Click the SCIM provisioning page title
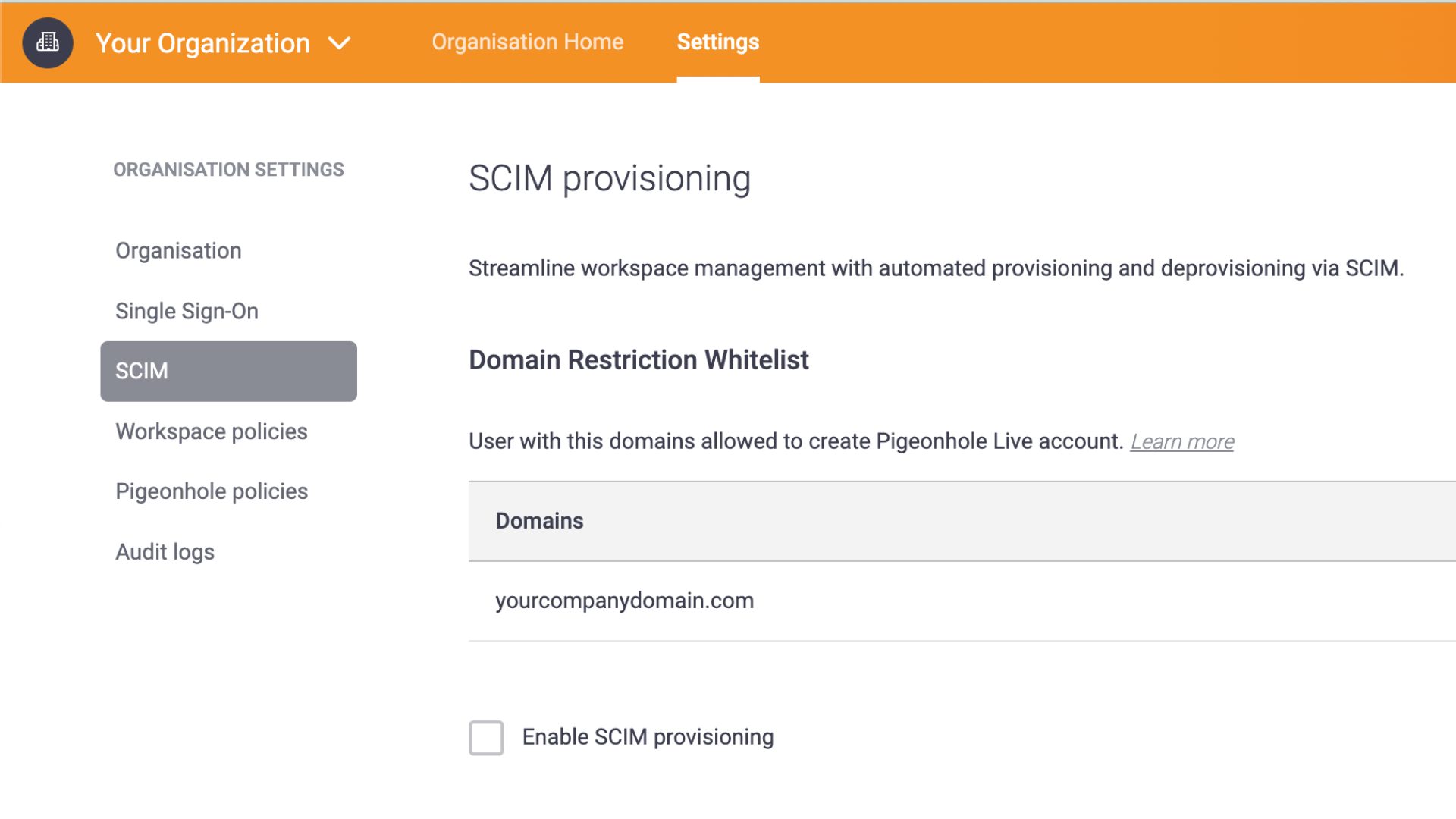1456x819 pixels. coord(610,179)
